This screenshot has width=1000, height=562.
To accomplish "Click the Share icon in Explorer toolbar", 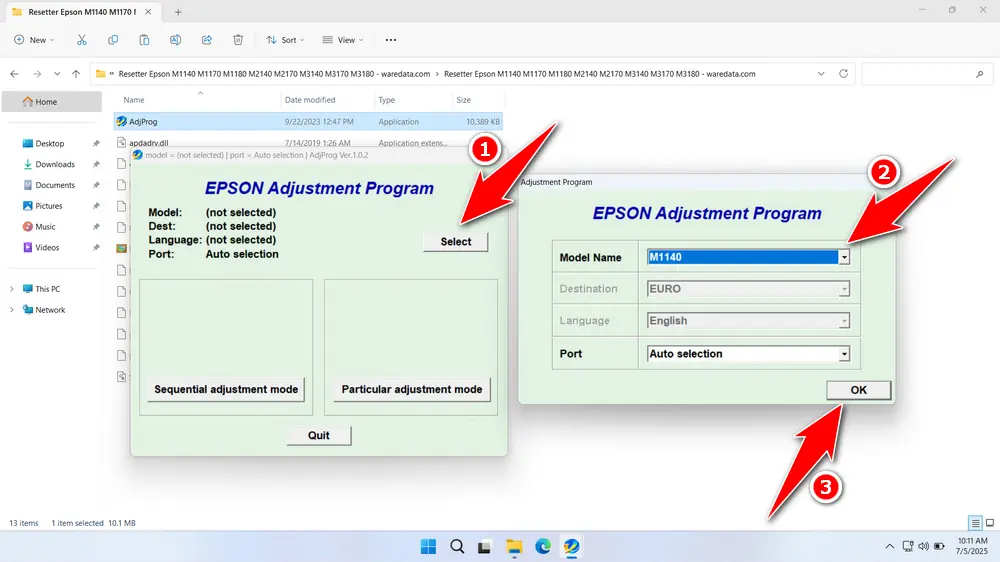I will (207, 40).
